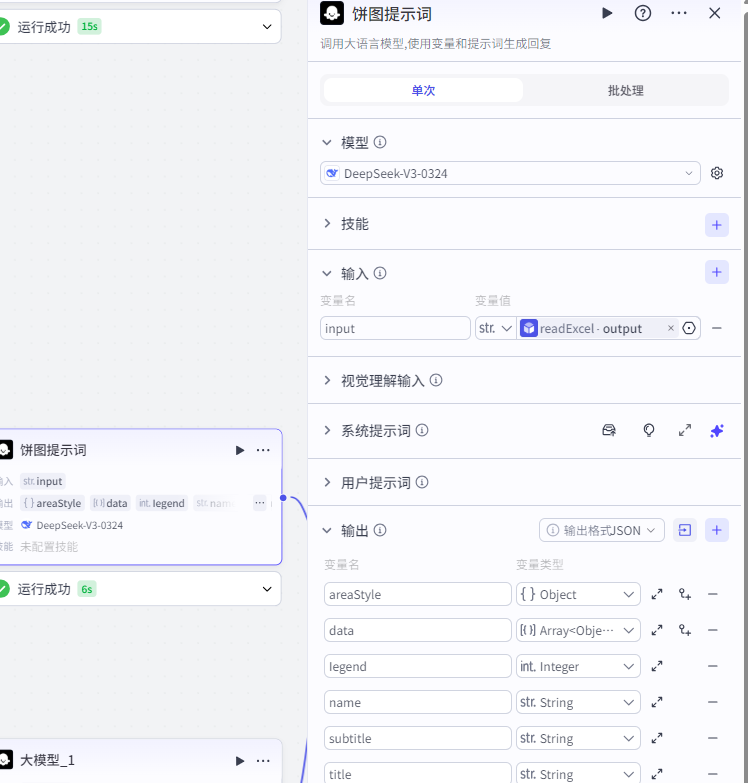The width and height of the screenshot is (748, 783).
Task: Open String type dropdown for name
Action: (578, 702)
